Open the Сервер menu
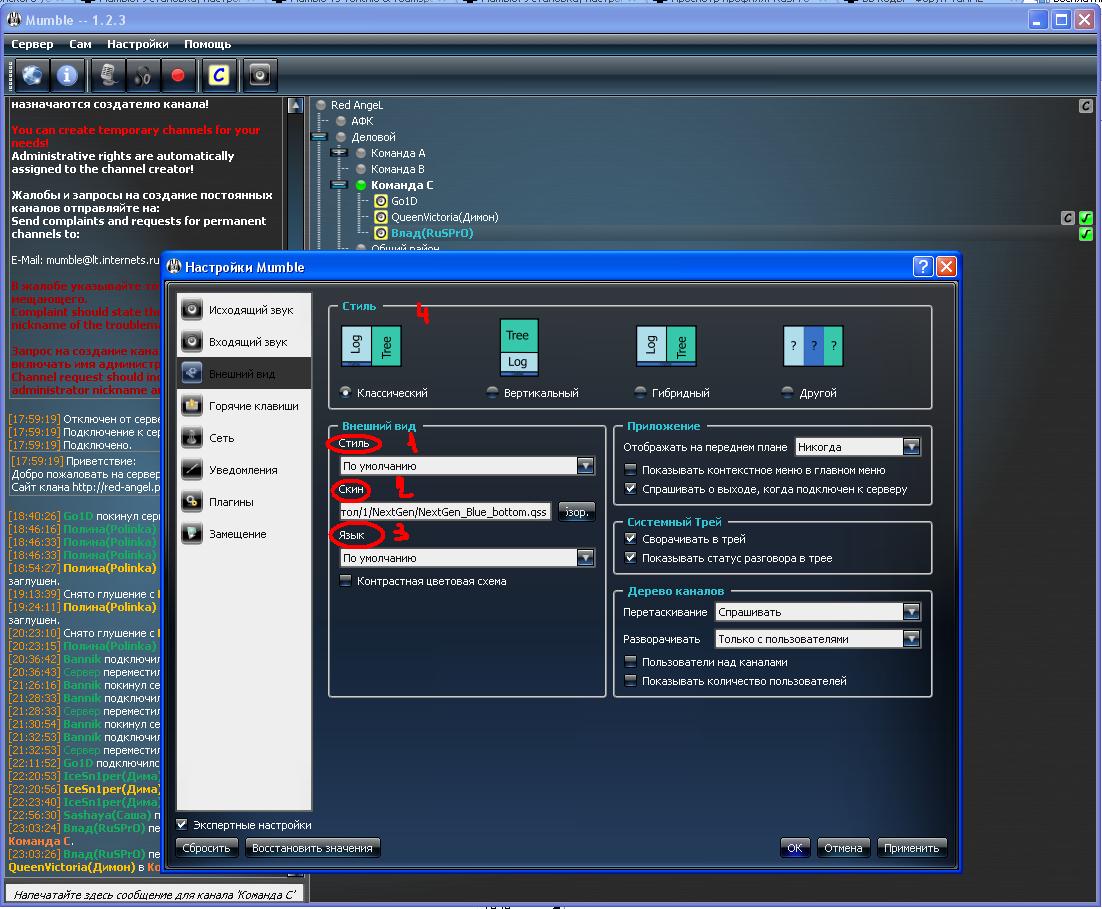 pyautogui.click(x=32, y=44)
